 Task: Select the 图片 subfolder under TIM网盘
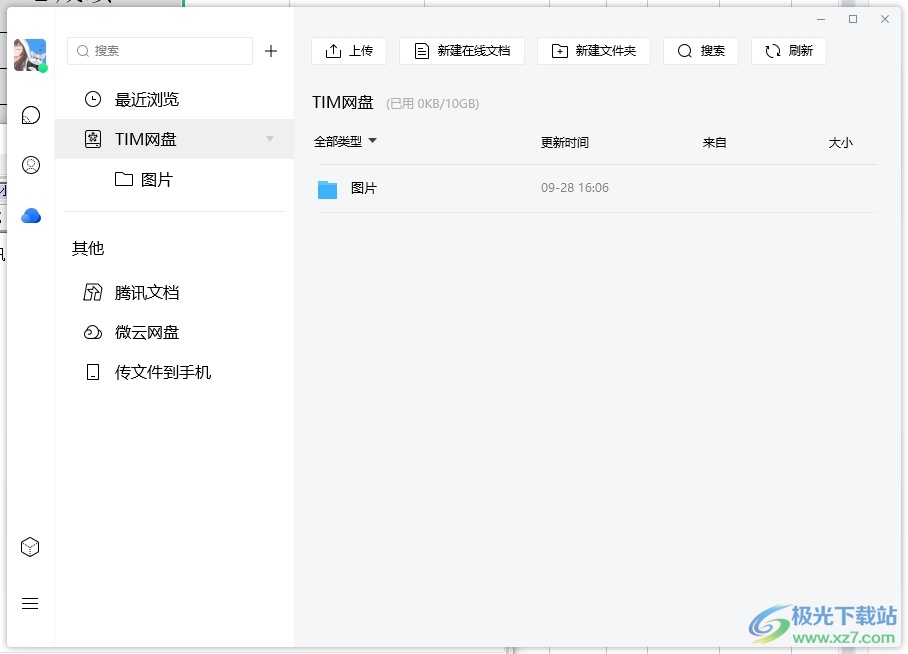156,179
